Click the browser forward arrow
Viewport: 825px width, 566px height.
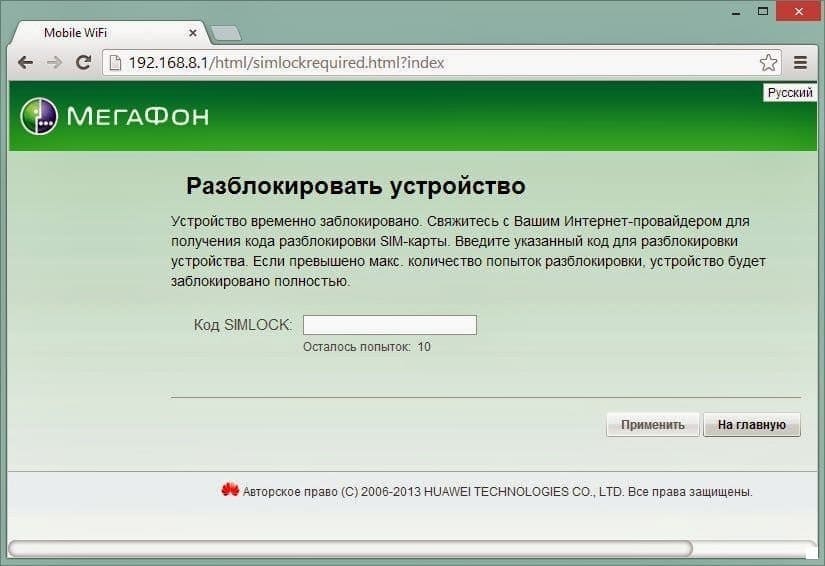[x=54, y=63]
